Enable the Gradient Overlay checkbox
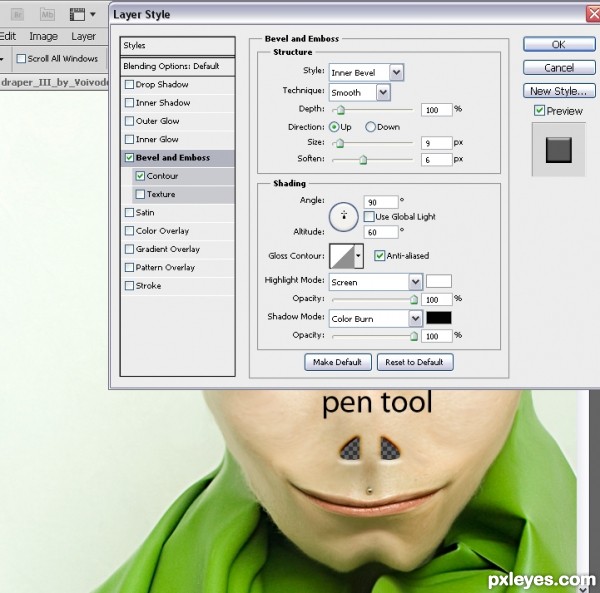Image resolution: width=600 pixels, height=593 pixels. (129, 249)
